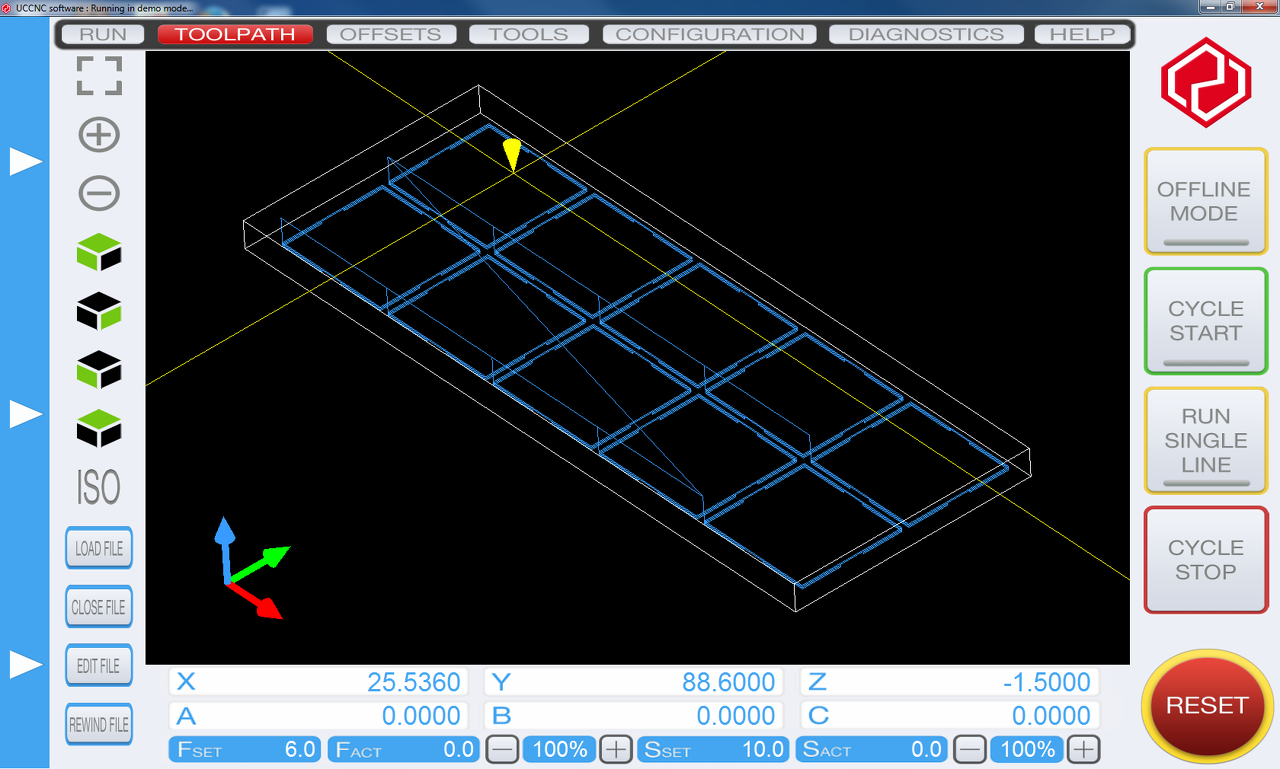1280x769 pixels.
Task: Click the X axis position field
Action: click(318, 682)
